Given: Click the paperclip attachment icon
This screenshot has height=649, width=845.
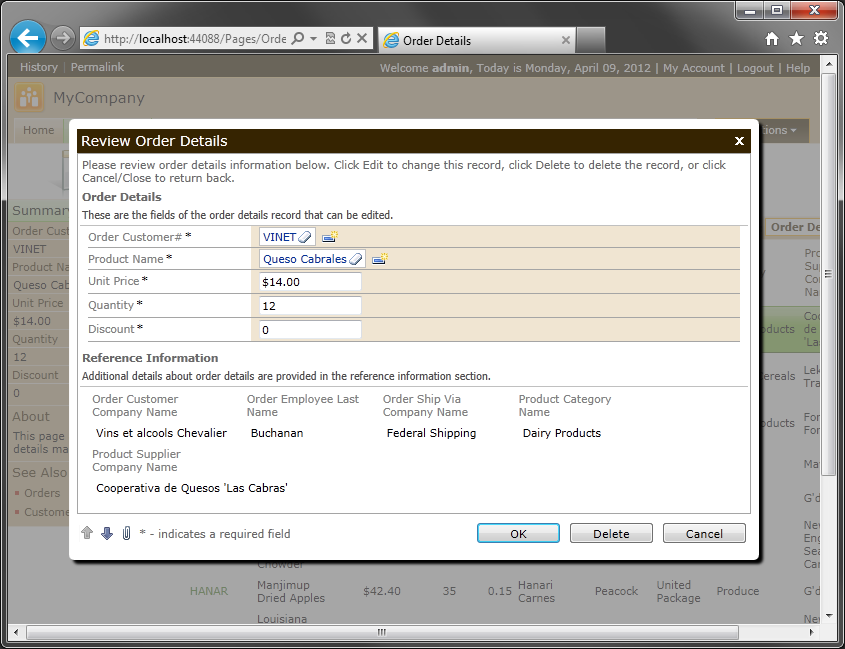Looking at the screenshot, I should tap(126, 533).
